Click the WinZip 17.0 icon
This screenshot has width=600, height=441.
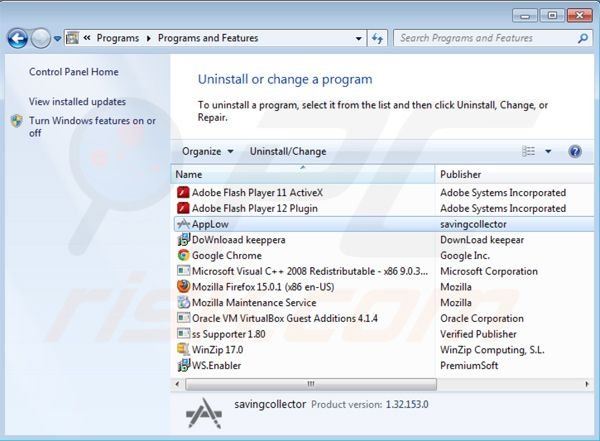point(183,349)
